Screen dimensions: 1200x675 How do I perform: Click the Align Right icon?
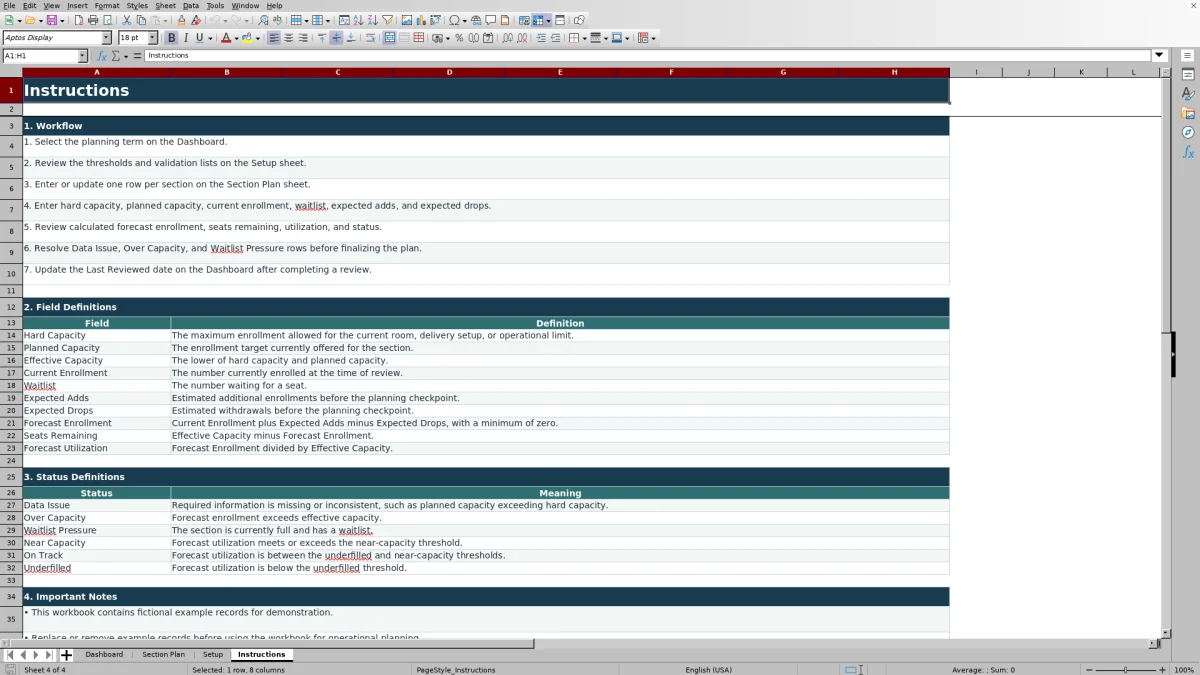303,38
